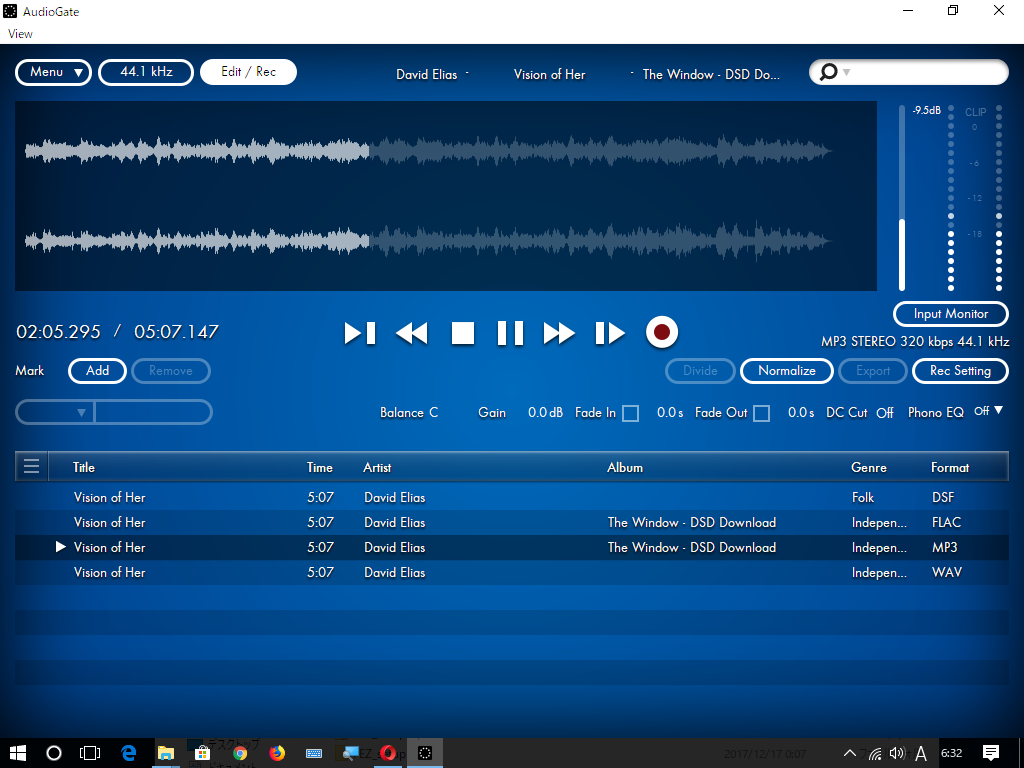Open Opera from the taskbar

click(x=388, y=753)
